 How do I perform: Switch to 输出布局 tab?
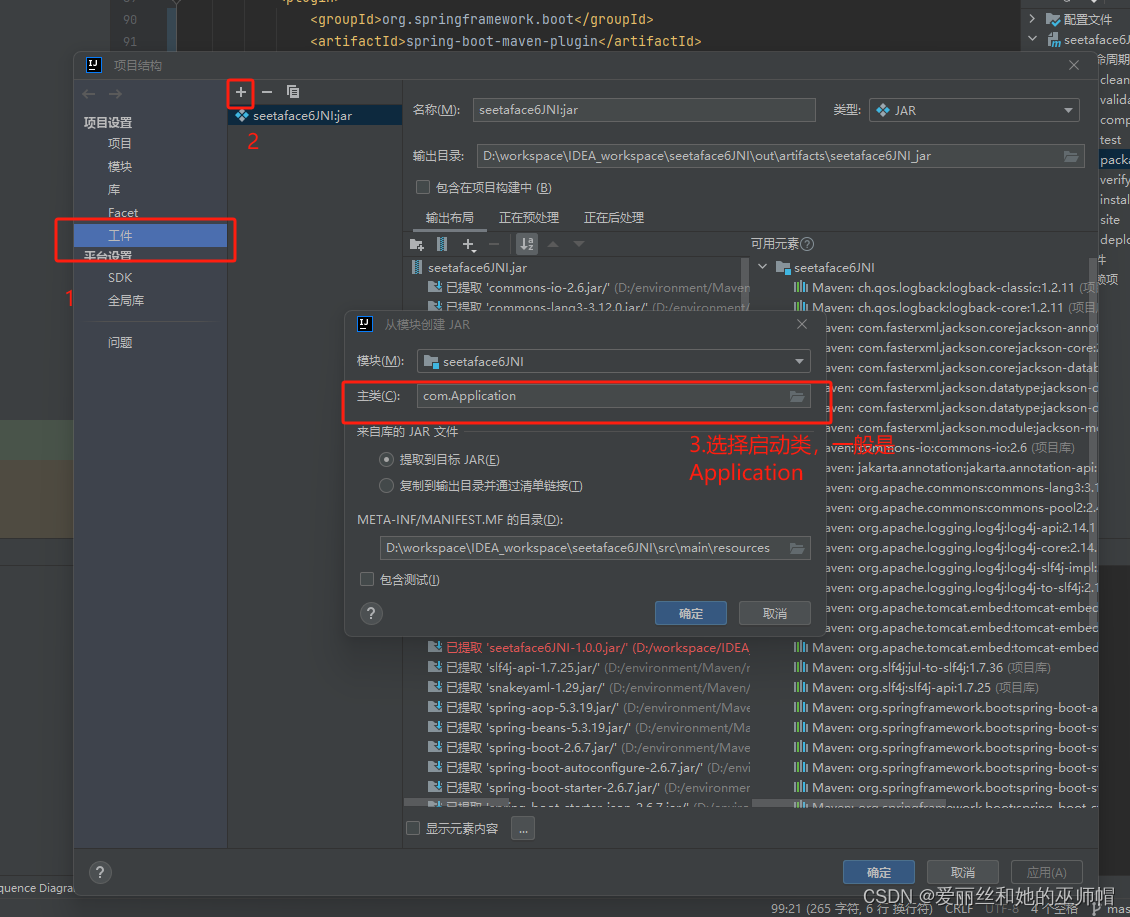450,218
